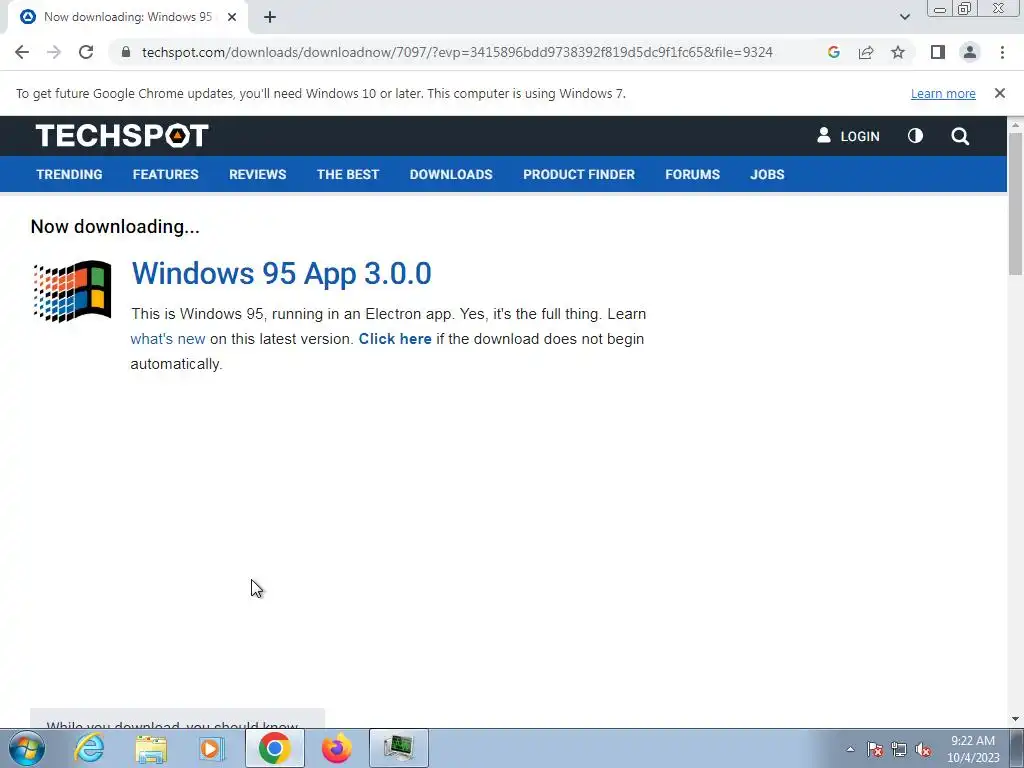Close the 'Now downloading: Windows 95' tab
1024x768 pixels.
point(232,18)
